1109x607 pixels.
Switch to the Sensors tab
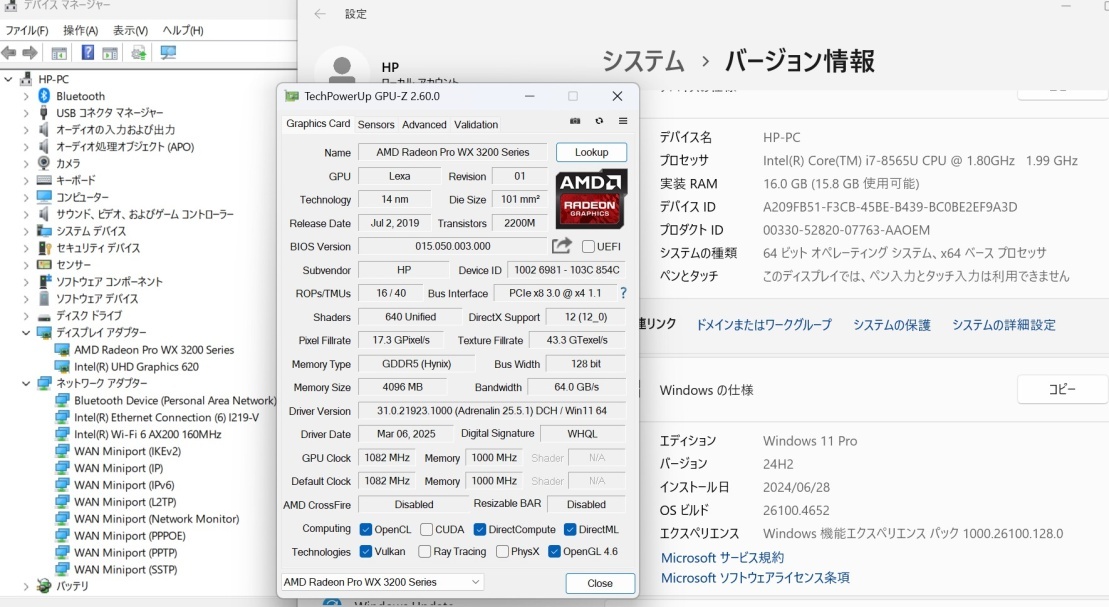click(376, 125)
